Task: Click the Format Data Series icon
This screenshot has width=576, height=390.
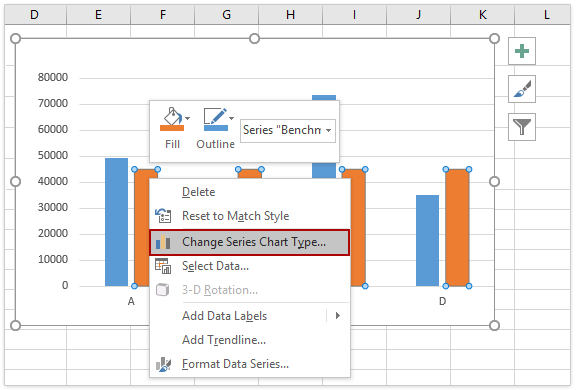Action: tap(163, 364)
